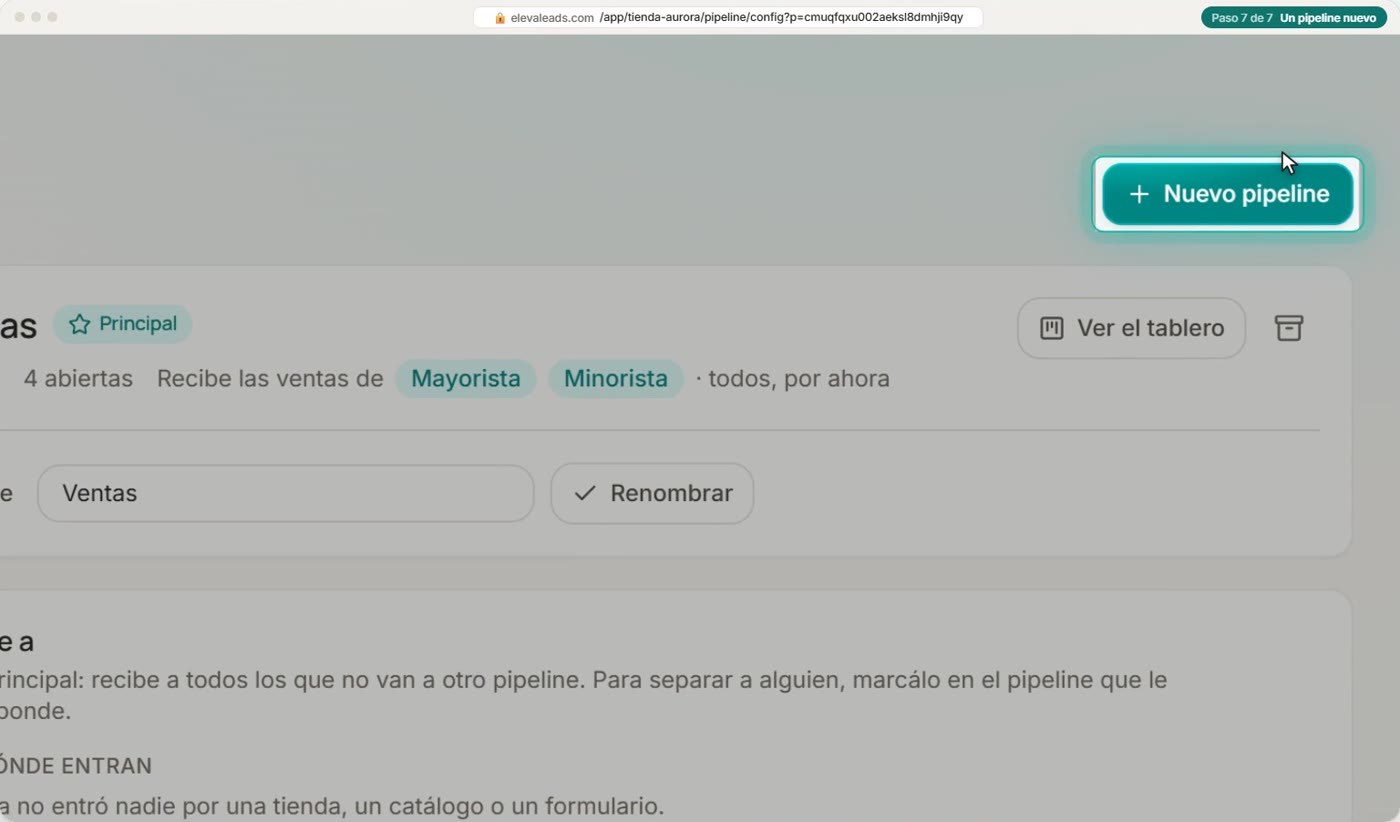
Task: Click the Principal star badge
Action: point(122,324)
